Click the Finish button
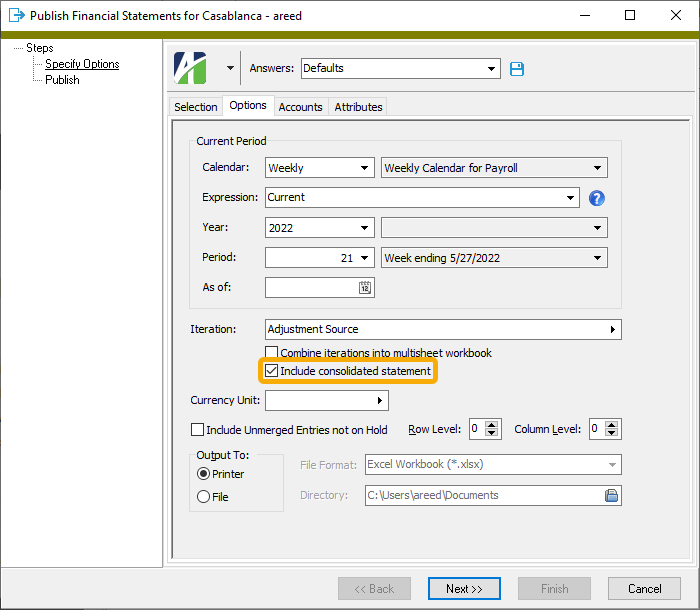Viewport: 700px width, 610px height. point(554,589)
